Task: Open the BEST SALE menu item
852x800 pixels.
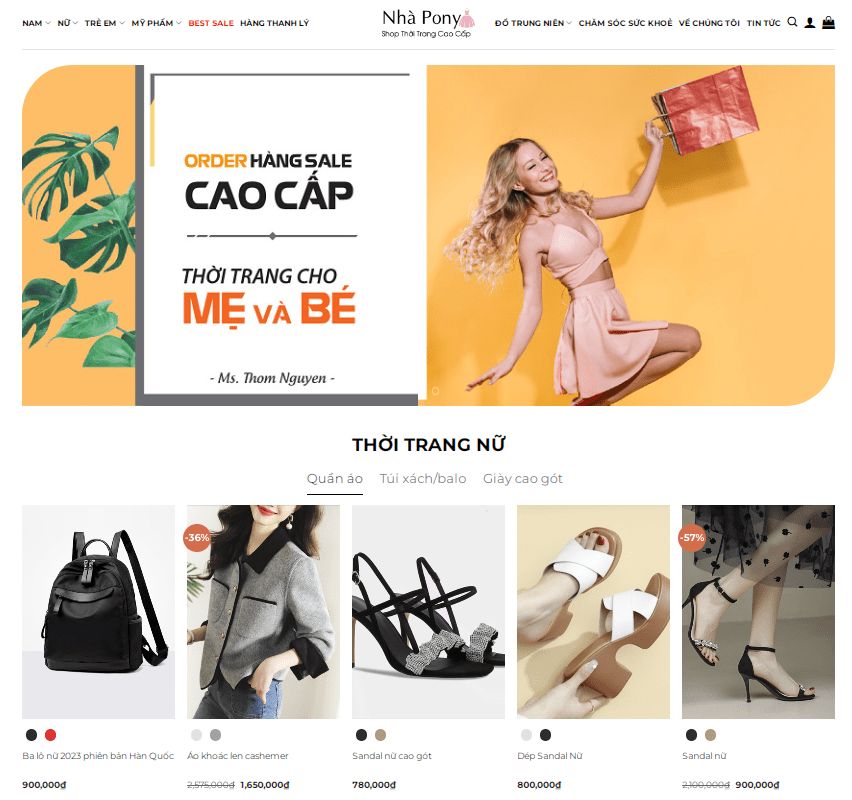Action: pyautogui.click(x=211, y=23)
